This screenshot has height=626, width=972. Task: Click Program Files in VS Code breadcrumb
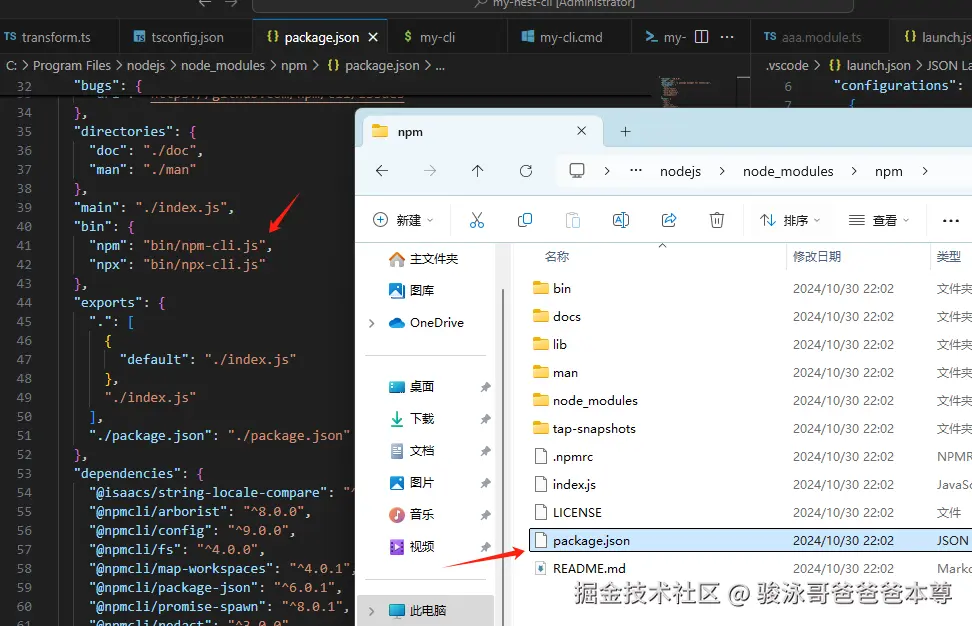coord(71,65)
